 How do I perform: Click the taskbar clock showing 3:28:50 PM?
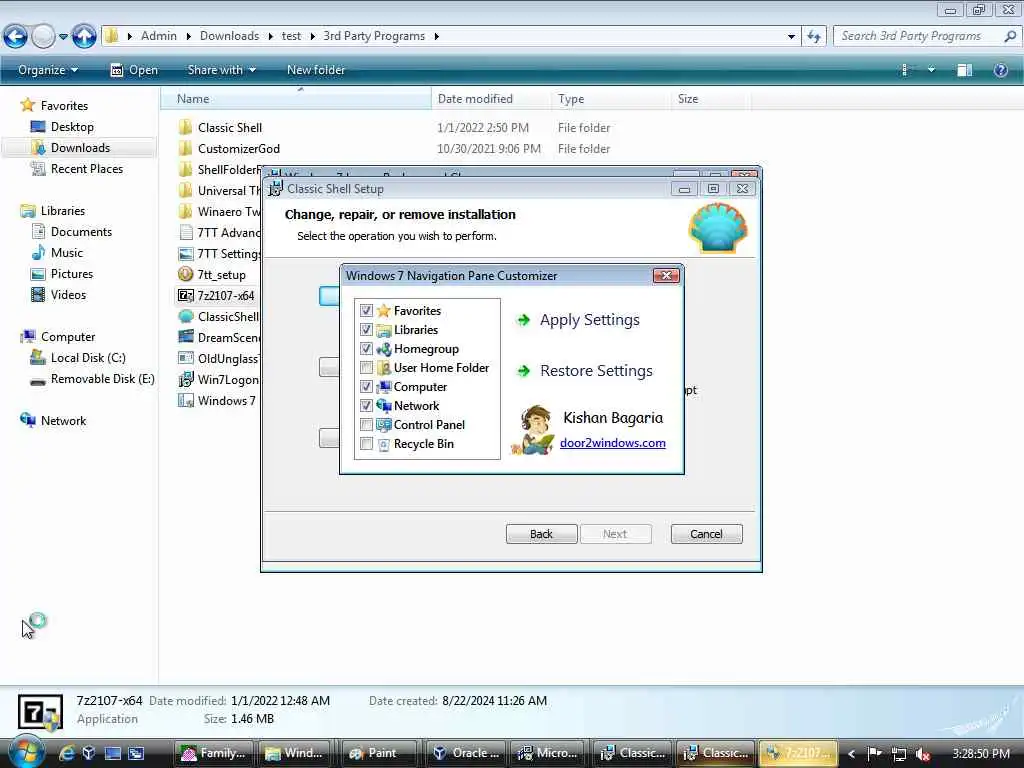(981, 754)
